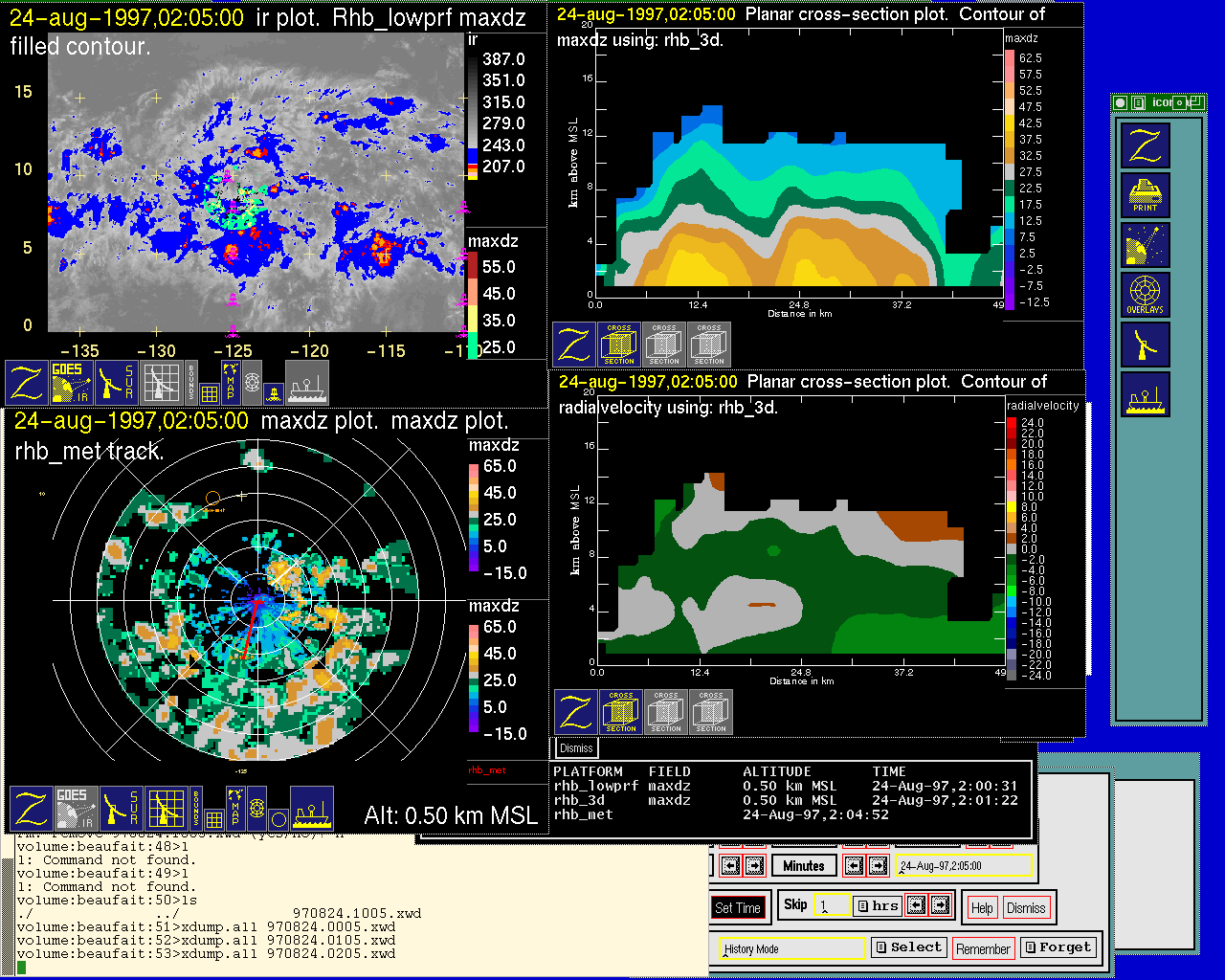
Task: Open the Forget menu
Action: [1057, 947]
